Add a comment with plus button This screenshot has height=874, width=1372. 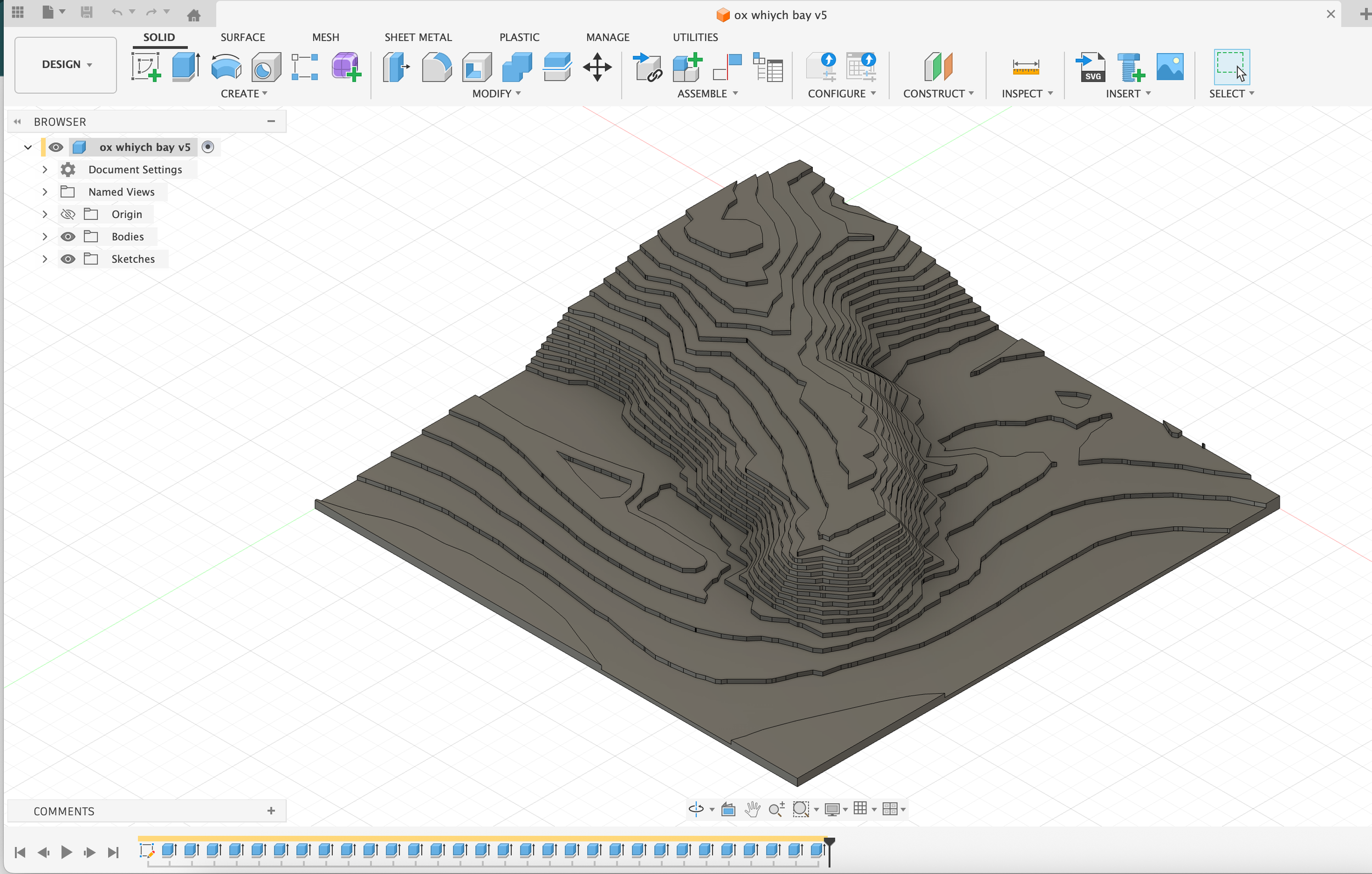point(271,810)
